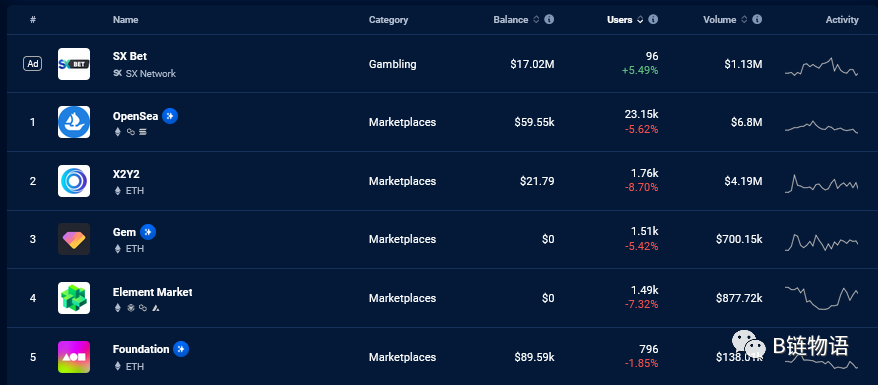
Task: Sort by Balance using the arrow toggle
Action: tap(536, 20)
